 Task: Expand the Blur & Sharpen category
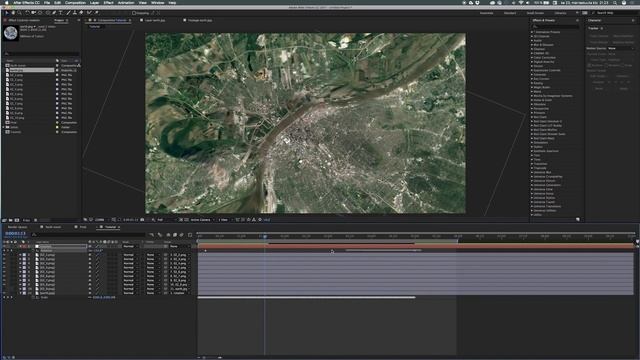coord(532,44)
